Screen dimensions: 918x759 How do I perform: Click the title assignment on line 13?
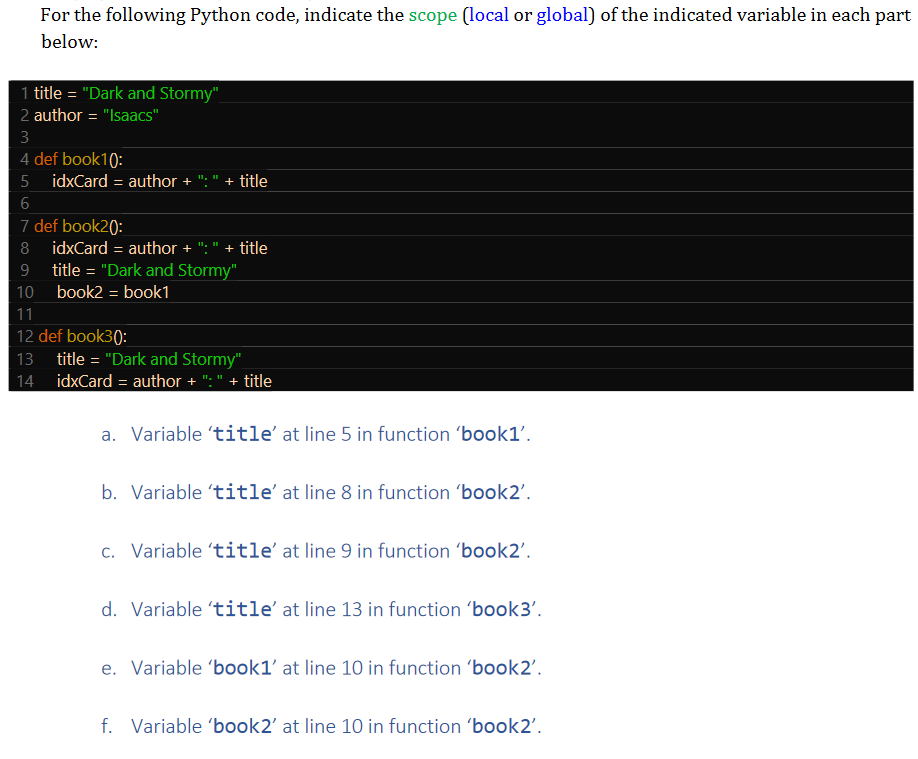click(x=149, y=359)
